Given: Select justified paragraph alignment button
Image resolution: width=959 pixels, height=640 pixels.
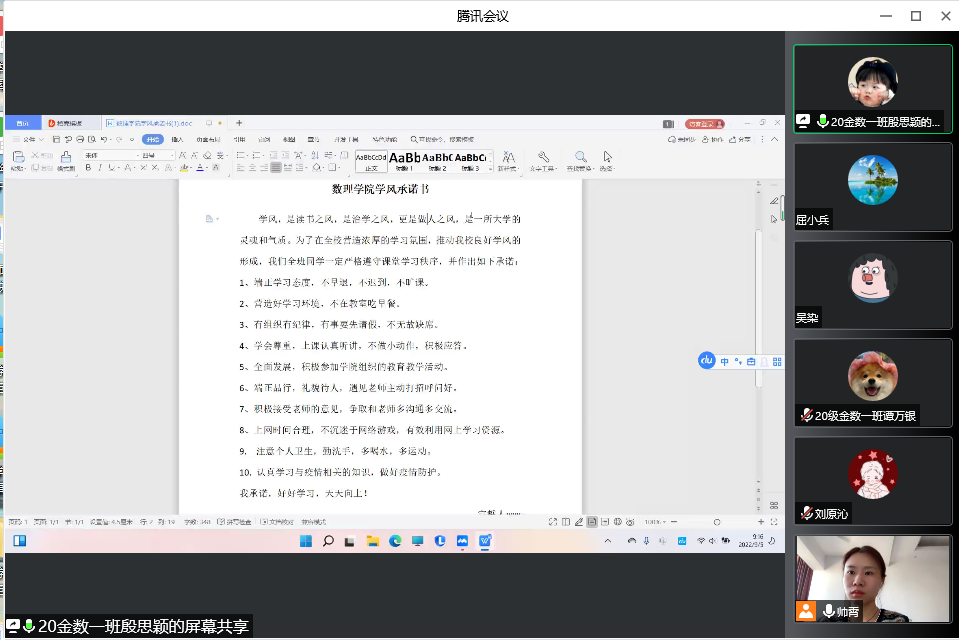Looking at the screenshot, I should [276, 168].
